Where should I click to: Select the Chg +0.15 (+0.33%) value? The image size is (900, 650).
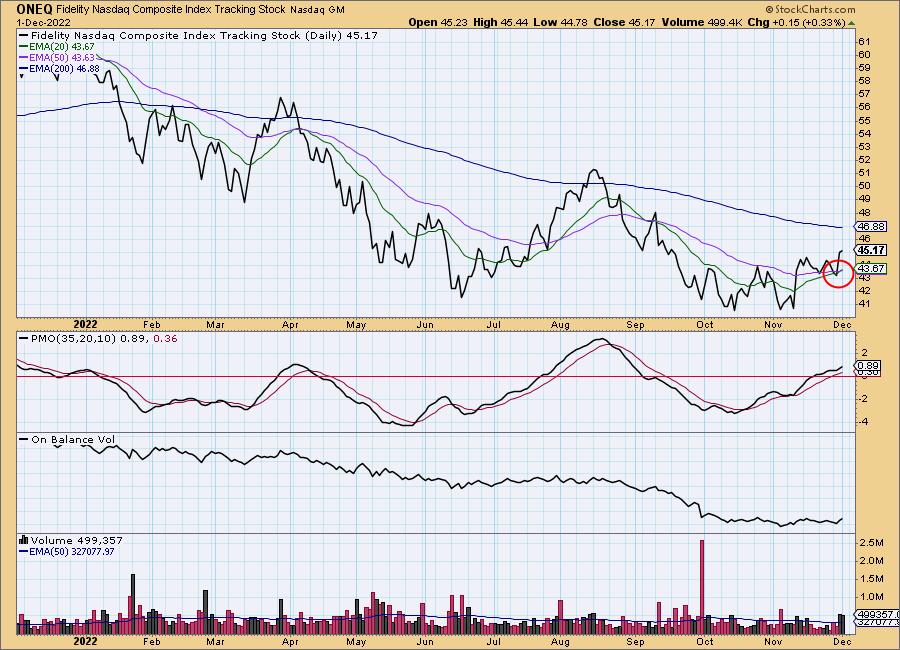797,22
